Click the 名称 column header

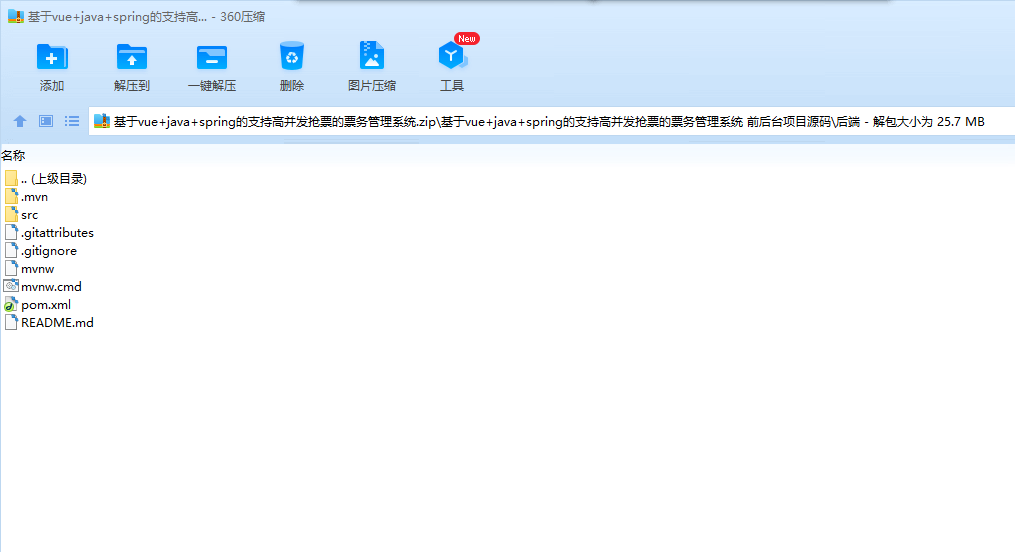(x=13, y=155)
